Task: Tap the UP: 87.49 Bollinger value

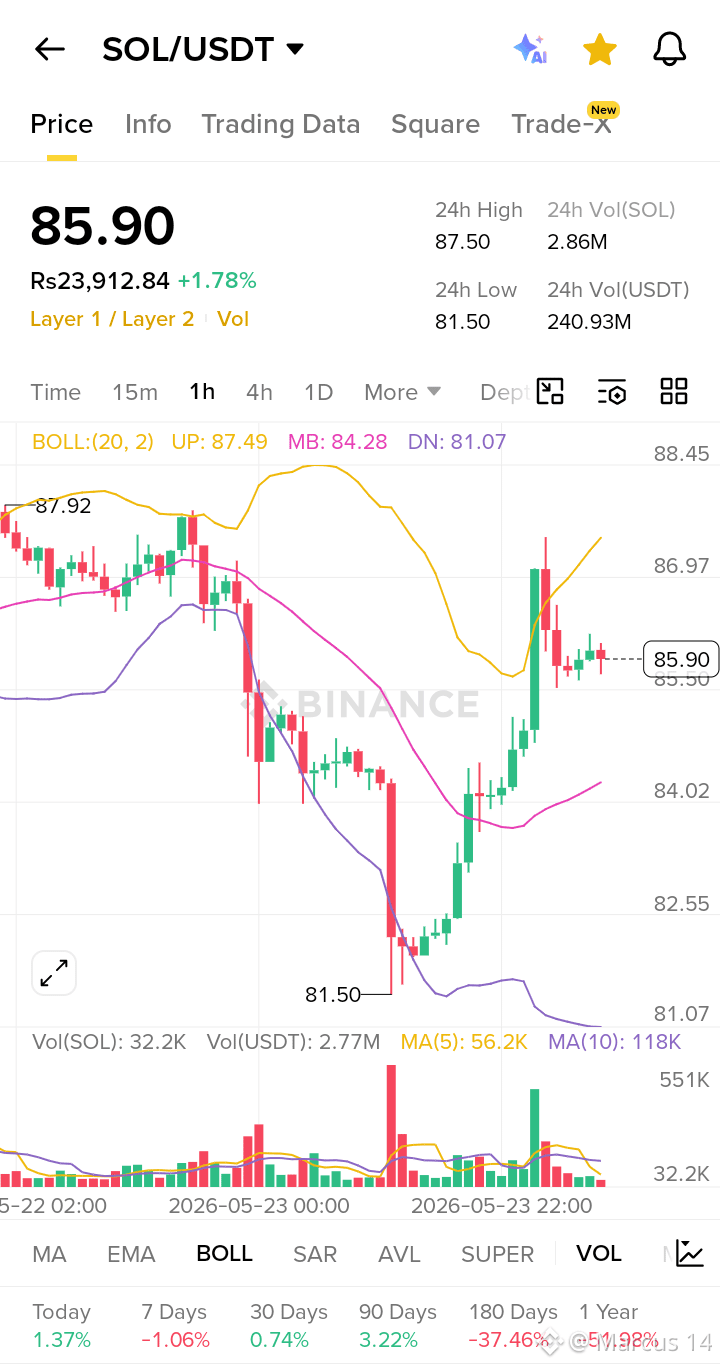Action: pos(219,441)
